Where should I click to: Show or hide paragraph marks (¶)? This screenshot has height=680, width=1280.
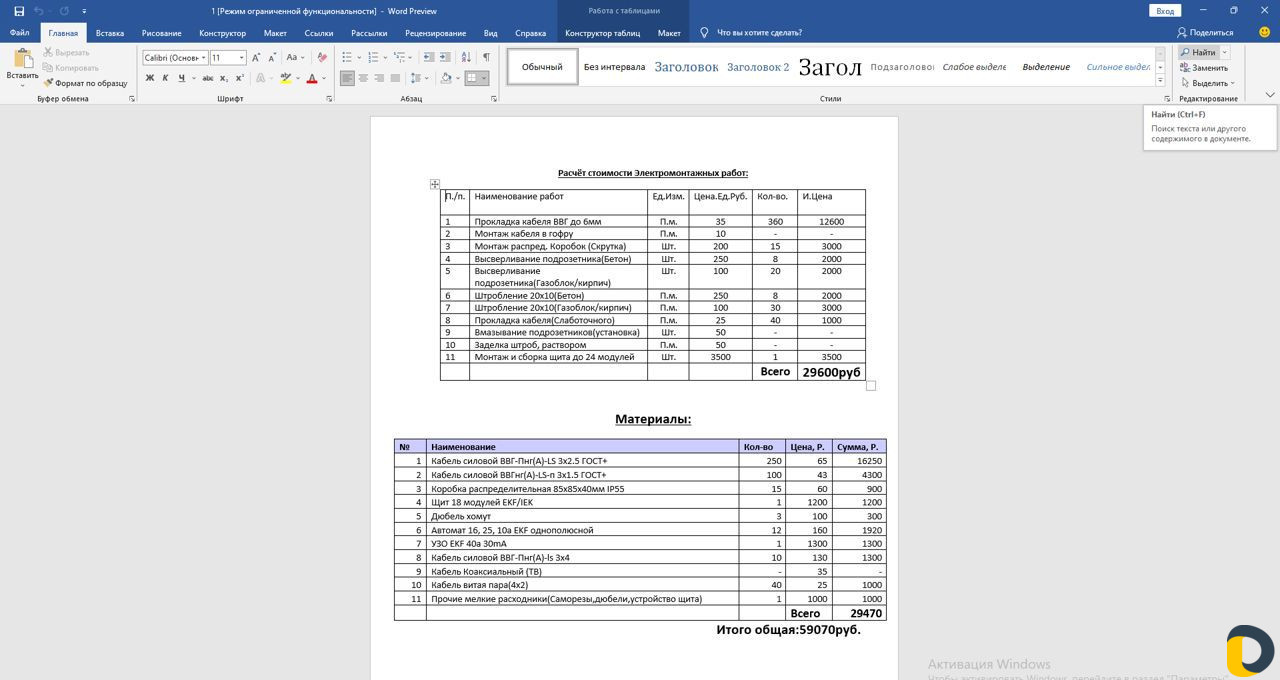[484, 57]
